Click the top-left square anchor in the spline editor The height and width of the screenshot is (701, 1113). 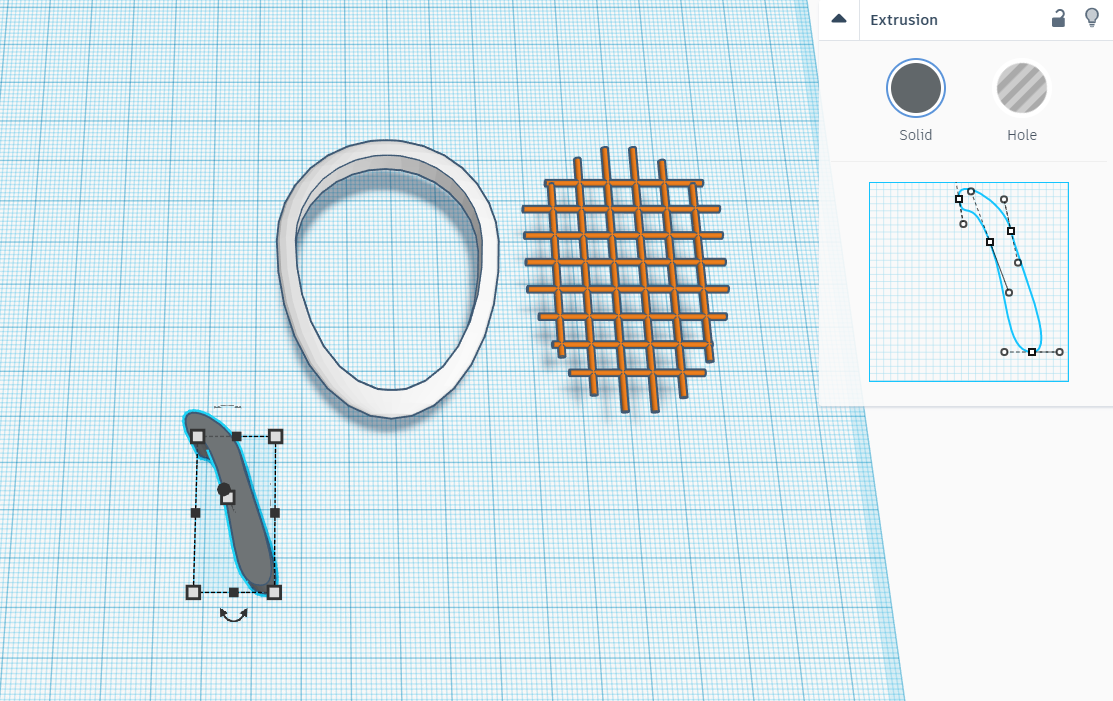[x=958, y=200]
